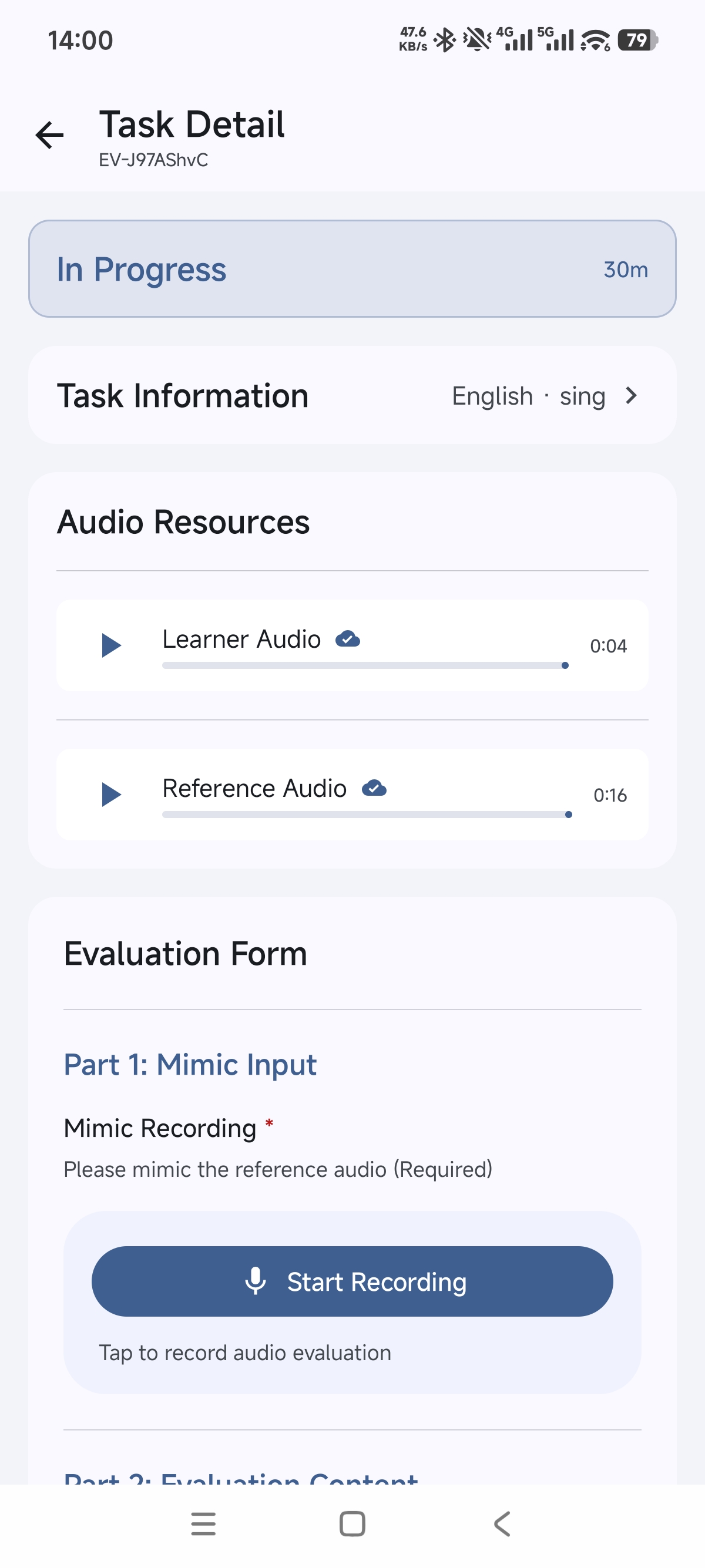Play the Learner Audio clip

coord(111,645)
